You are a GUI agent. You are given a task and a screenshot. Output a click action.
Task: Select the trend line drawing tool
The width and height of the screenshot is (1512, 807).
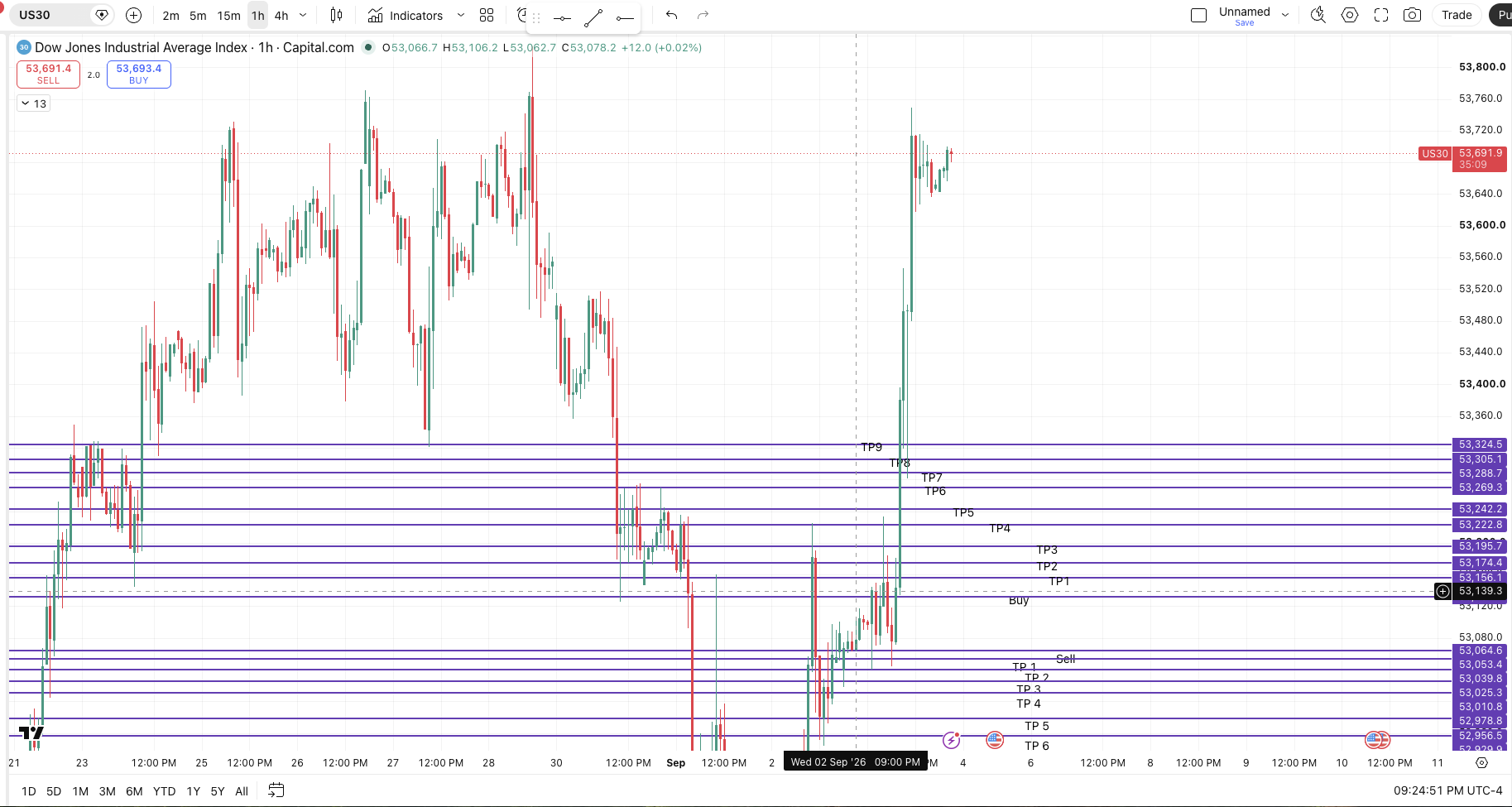593,17
